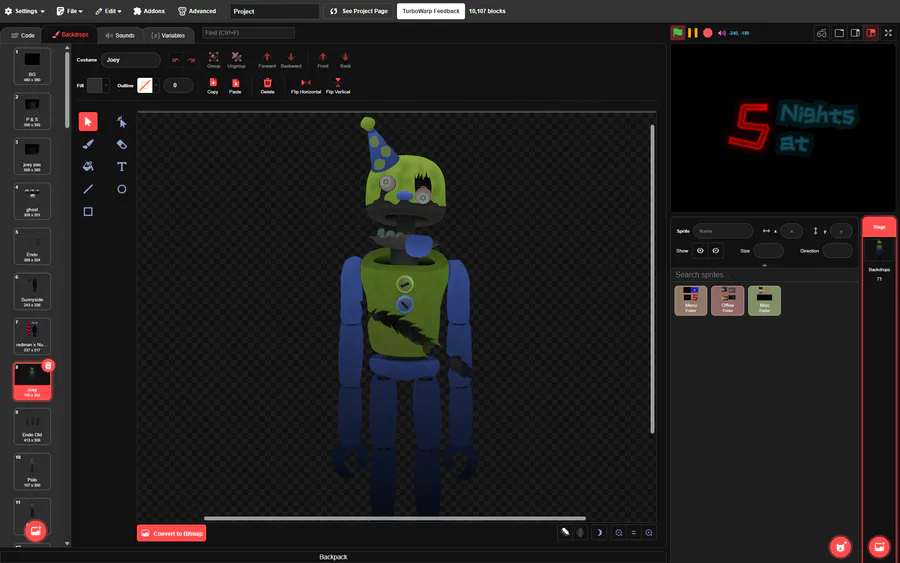Viewport: 900px width, 563px height.
Task: Move selection Forward one layer
Action: [x=267, y=60]
